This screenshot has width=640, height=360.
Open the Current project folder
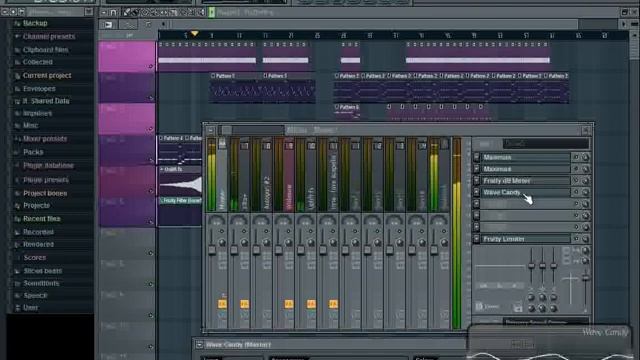point(47,76)
